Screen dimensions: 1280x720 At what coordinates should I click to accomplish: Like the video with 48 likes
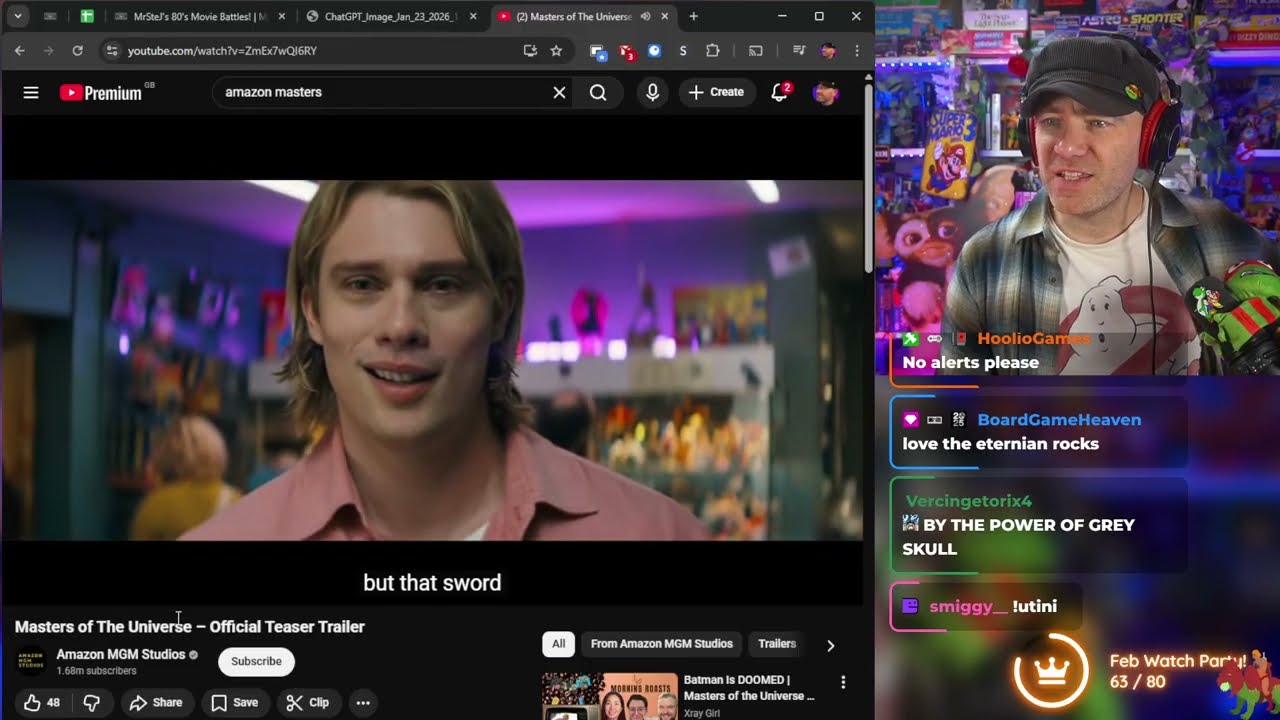[x=42, y=702]
